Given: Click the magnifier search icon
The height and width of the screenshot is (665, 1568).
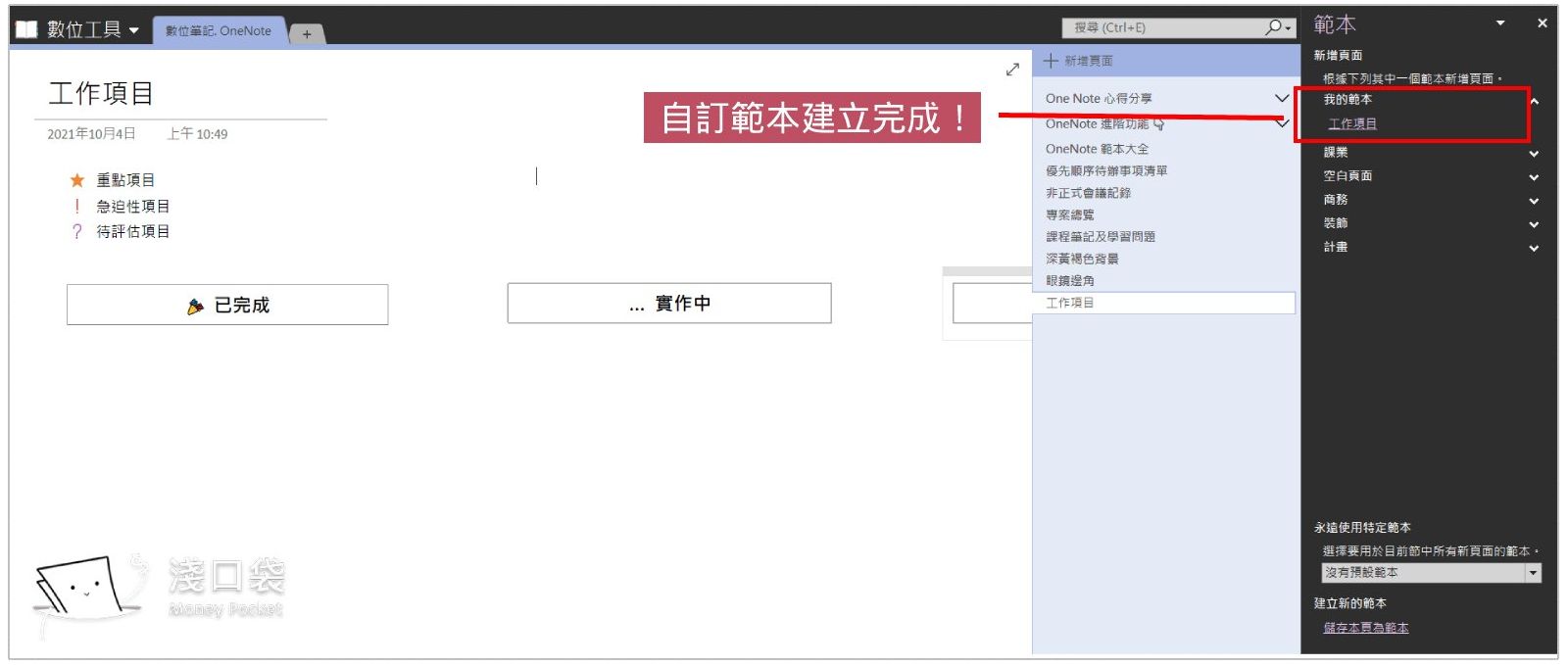Looking at the screenshot, I should point(1274,26).
